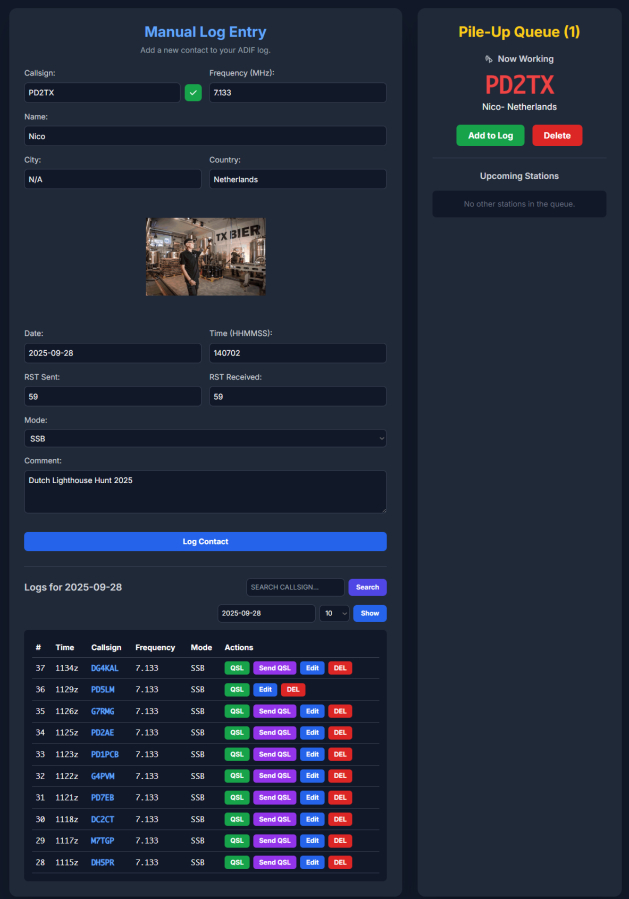629x899 pixels.
Task: Click into the Comment text area
Action: pos(205,492)
